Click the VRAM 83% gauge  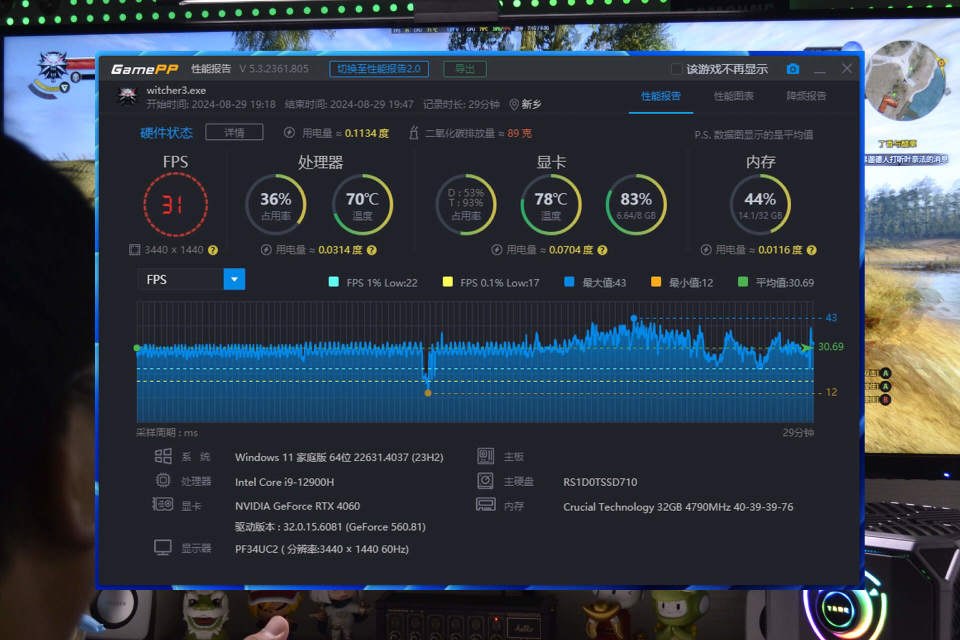(636, 205)
